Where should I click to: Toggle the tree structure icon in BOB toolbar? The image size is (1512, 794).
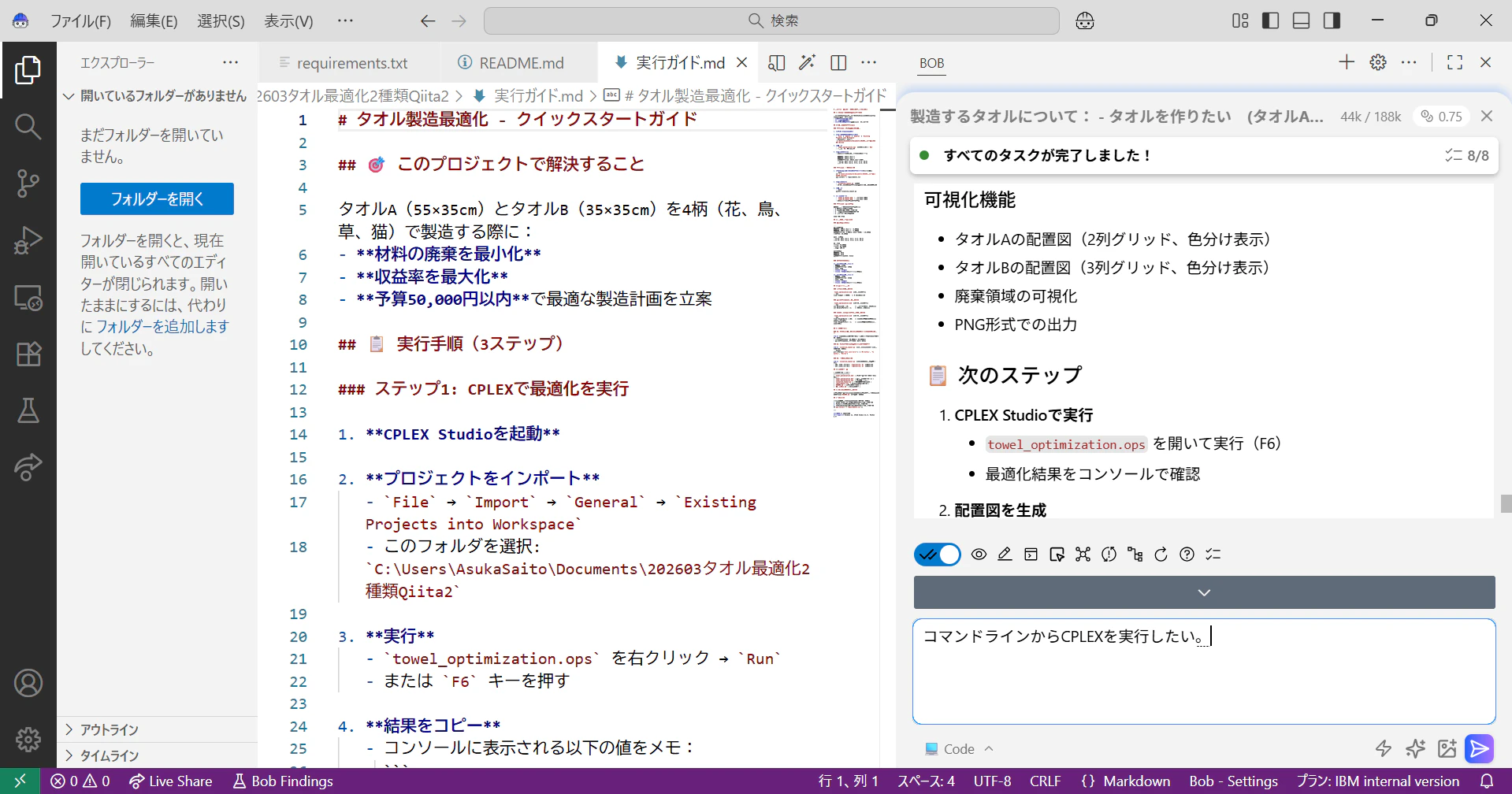pyautogui.click(x=1135, y=555)
